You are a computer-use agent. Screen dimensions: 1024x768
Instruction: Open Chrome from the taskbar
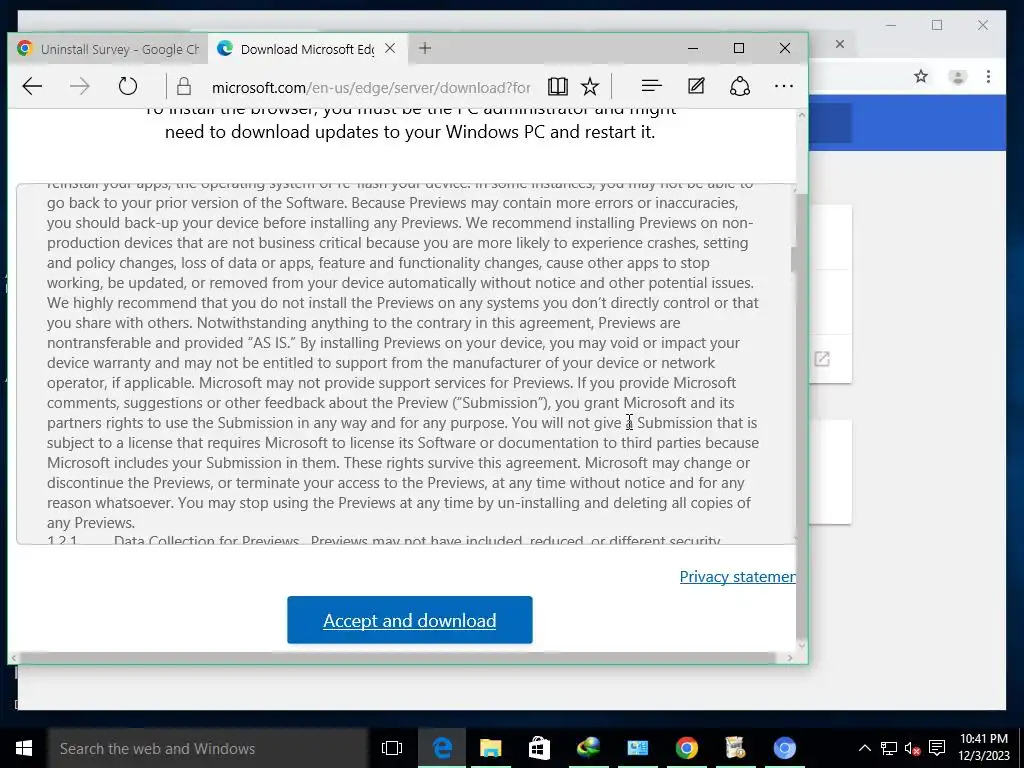click(686, 748)
